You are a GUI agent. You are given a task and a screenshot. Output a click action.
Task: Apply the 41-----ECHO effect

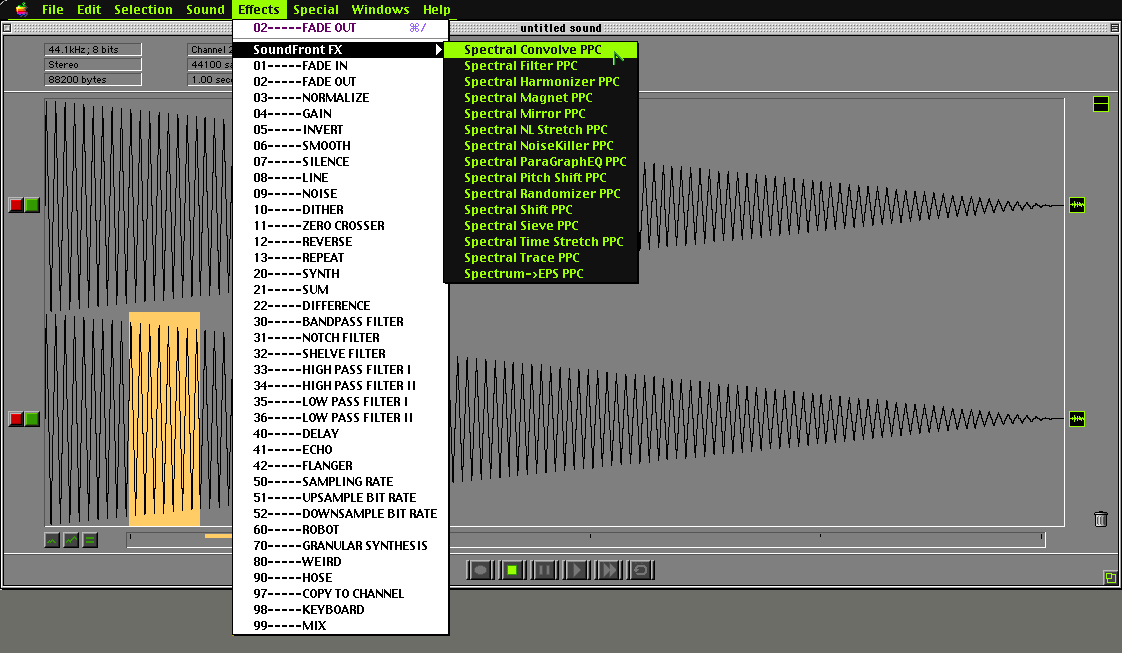(x=341, y=450)
